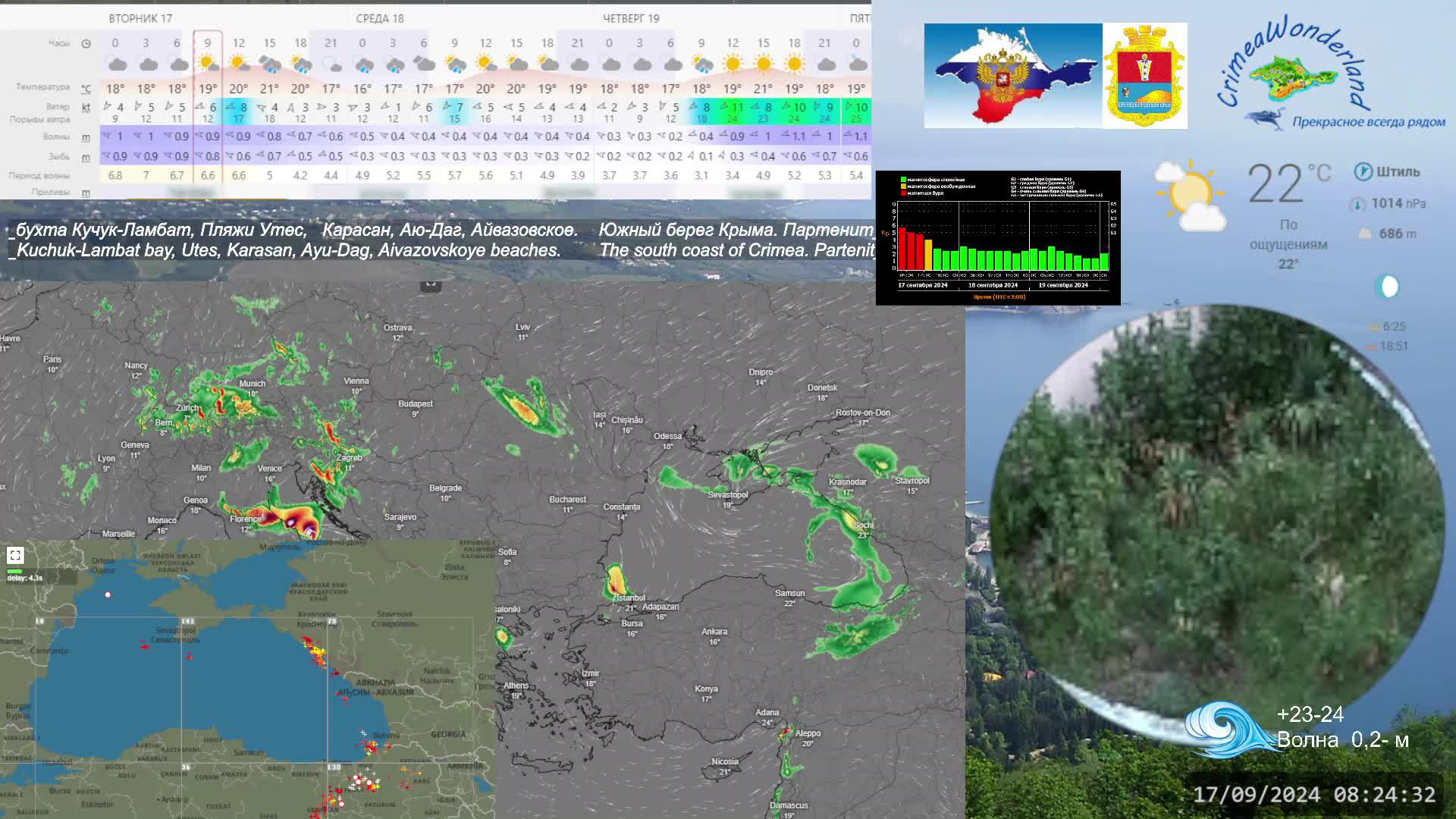Click the Период волны row label
Screen dimensions: 1456x819
pyautogui.click(x=39, y=175)
